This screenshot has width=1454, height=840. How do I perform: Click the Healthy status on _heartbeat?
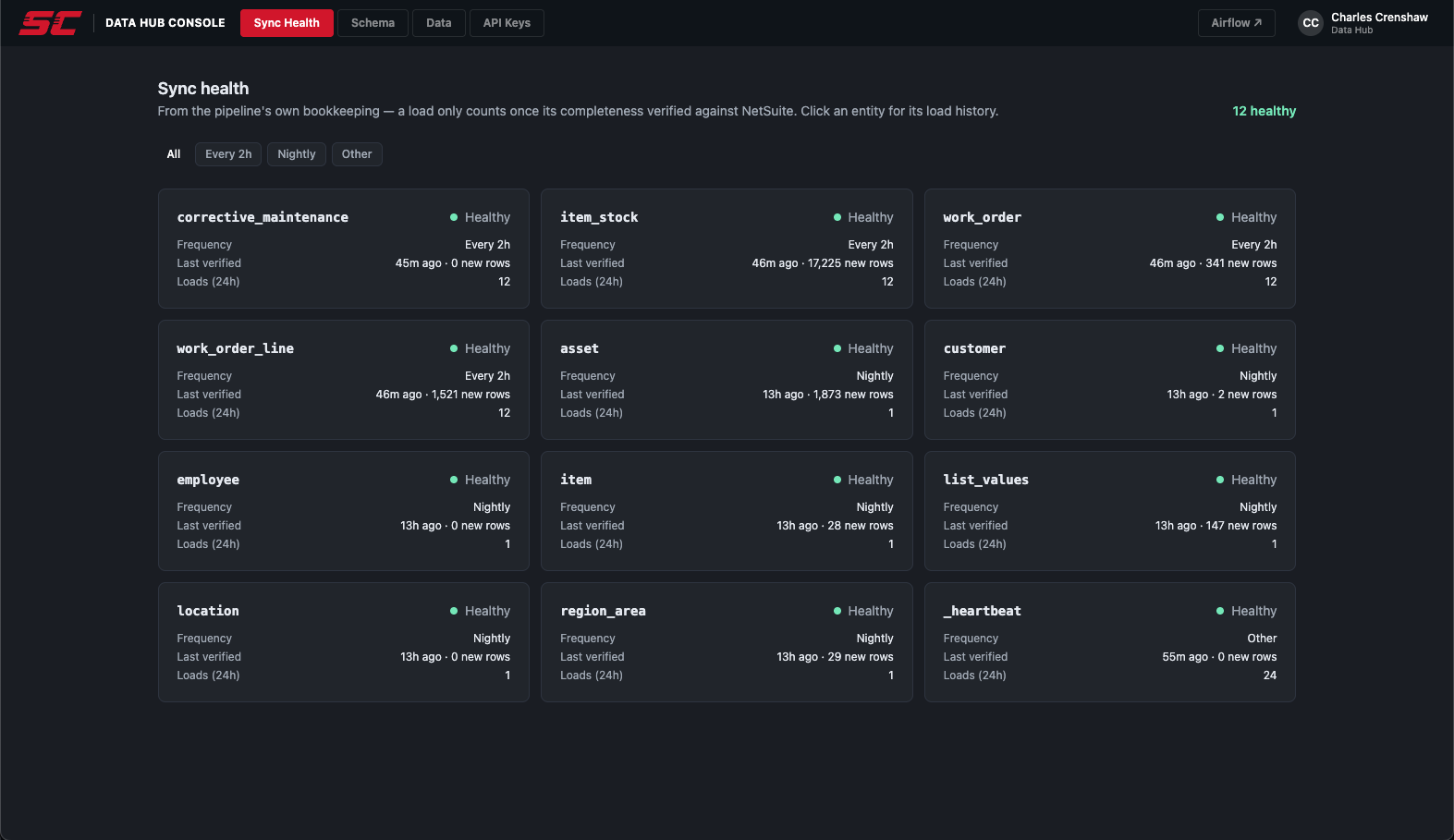pos(1246,611)
